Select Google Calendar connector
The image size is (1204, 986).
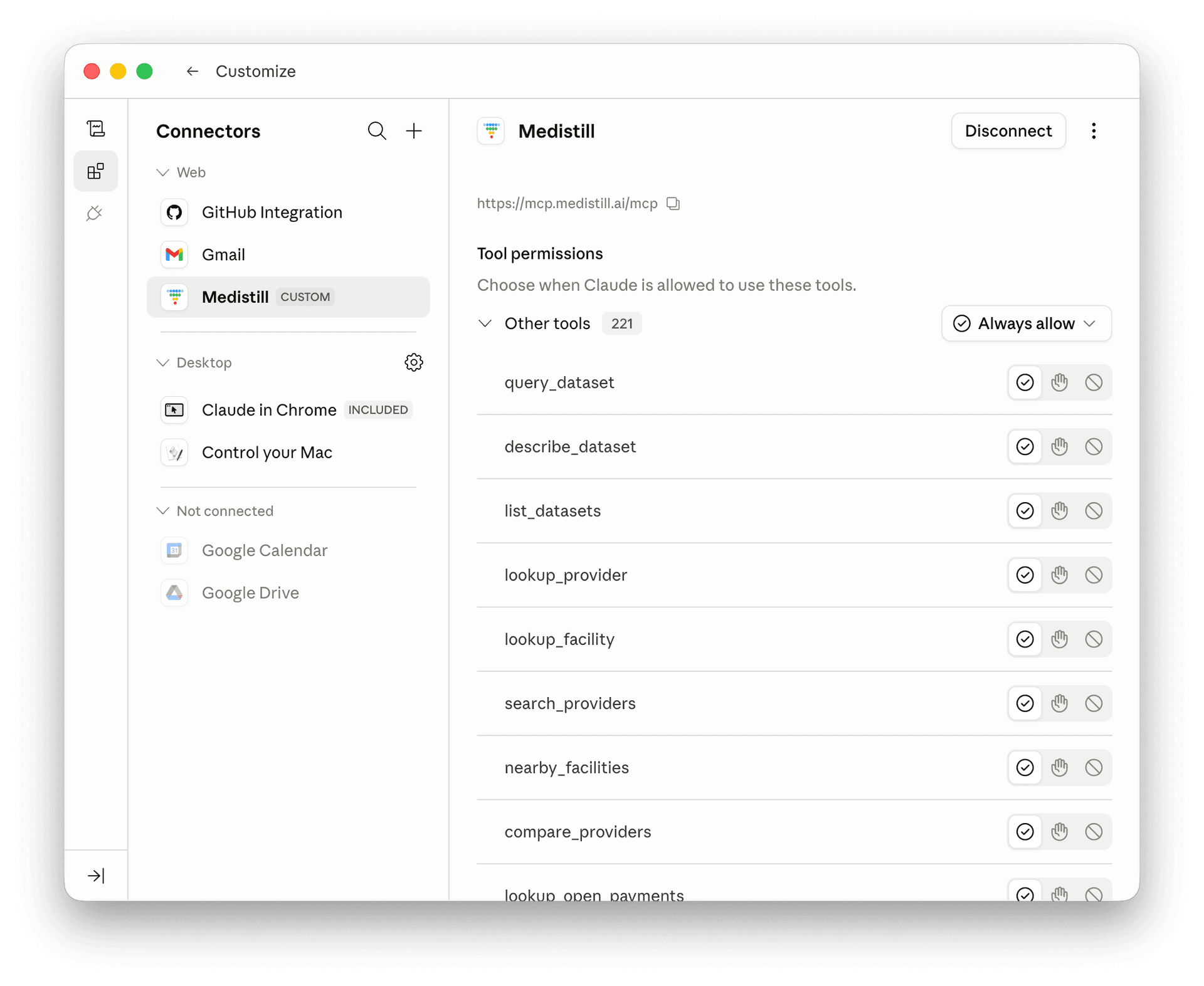tap(288, 550)
